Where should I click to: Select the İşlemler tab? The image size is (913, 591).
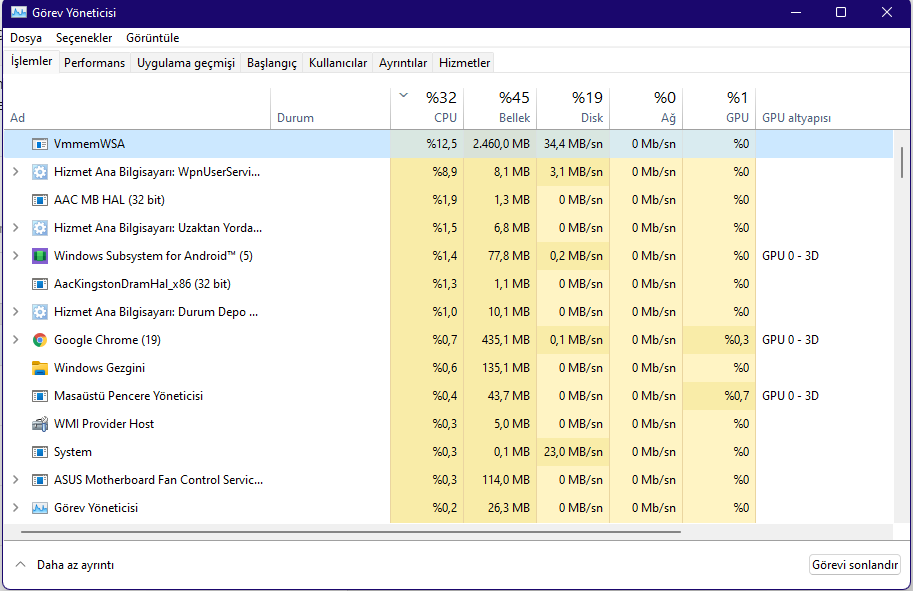[x=31, y=61]
